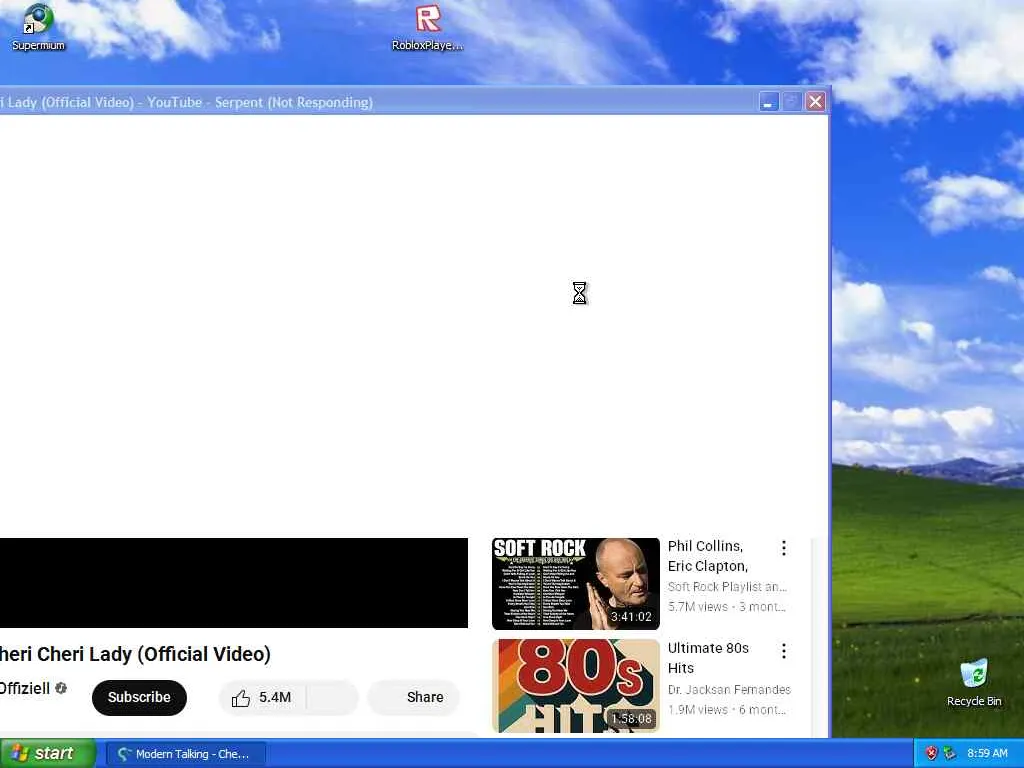
Task: Click the 1.9M views text under 80s Hits
Action: click(697, 709)
